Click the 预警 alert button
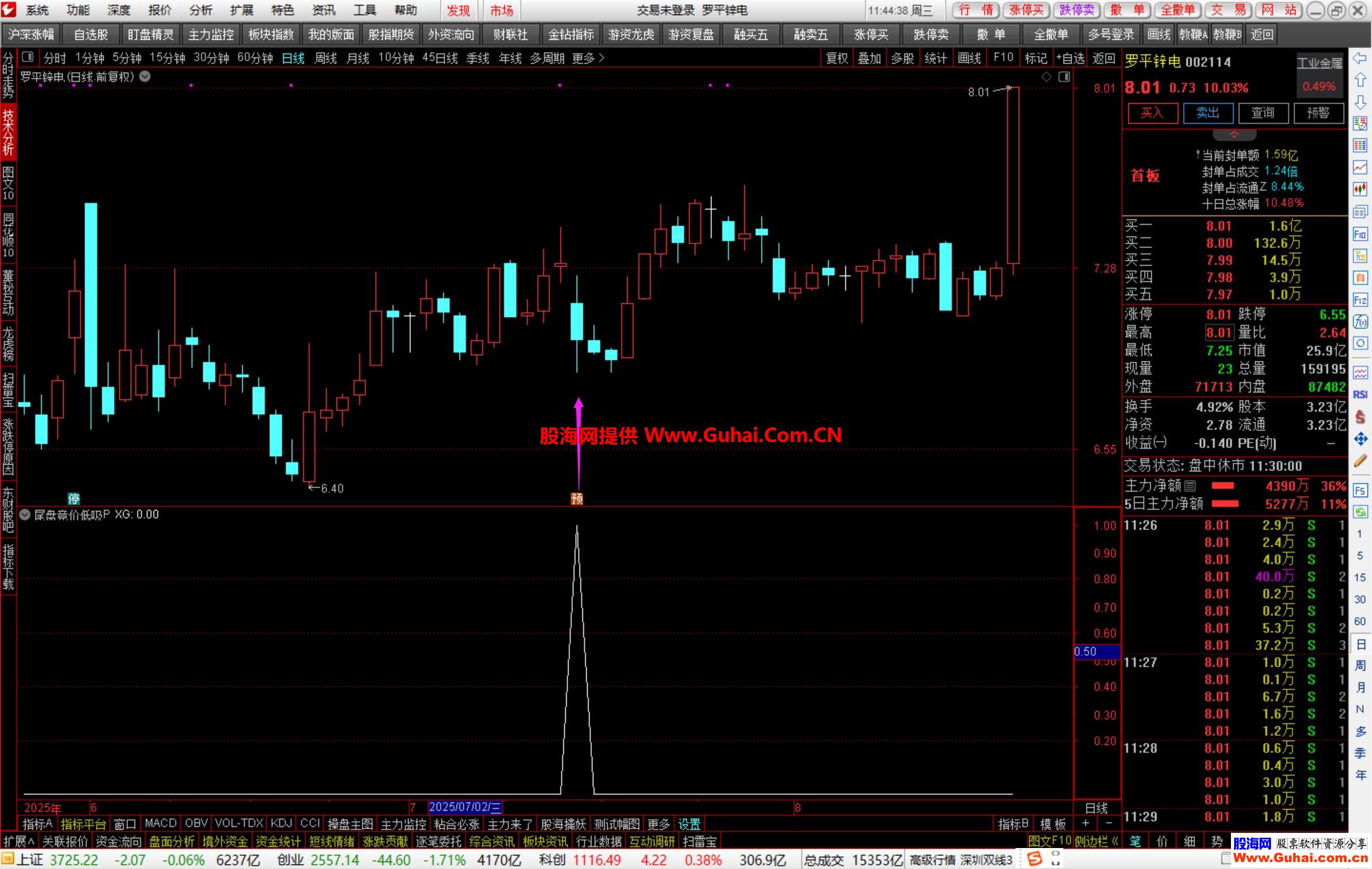The height and width of the screenshot is (869, 1372). click(x=1318, y=113)
